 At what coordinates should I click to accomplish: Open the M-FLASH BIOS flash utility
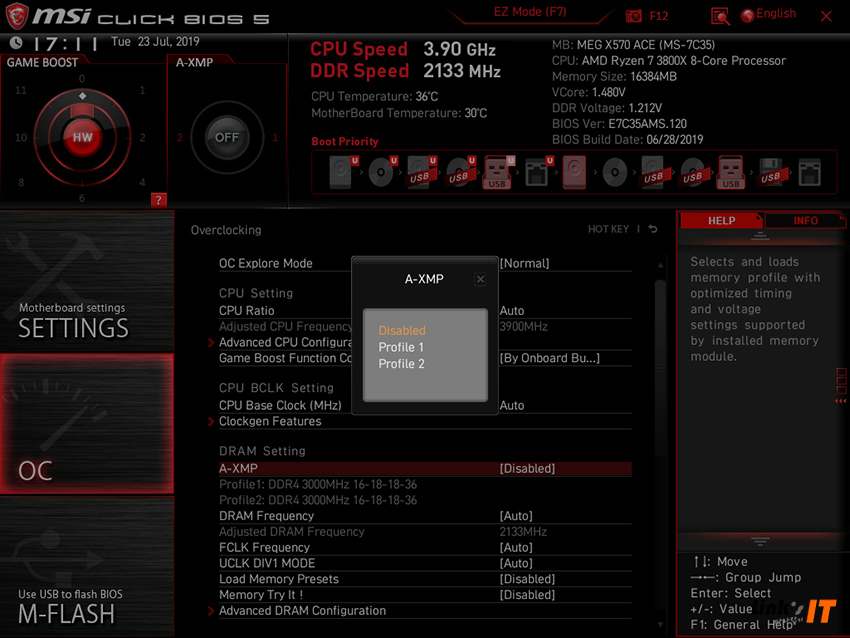pyautogui.click(x=87, y=566)
